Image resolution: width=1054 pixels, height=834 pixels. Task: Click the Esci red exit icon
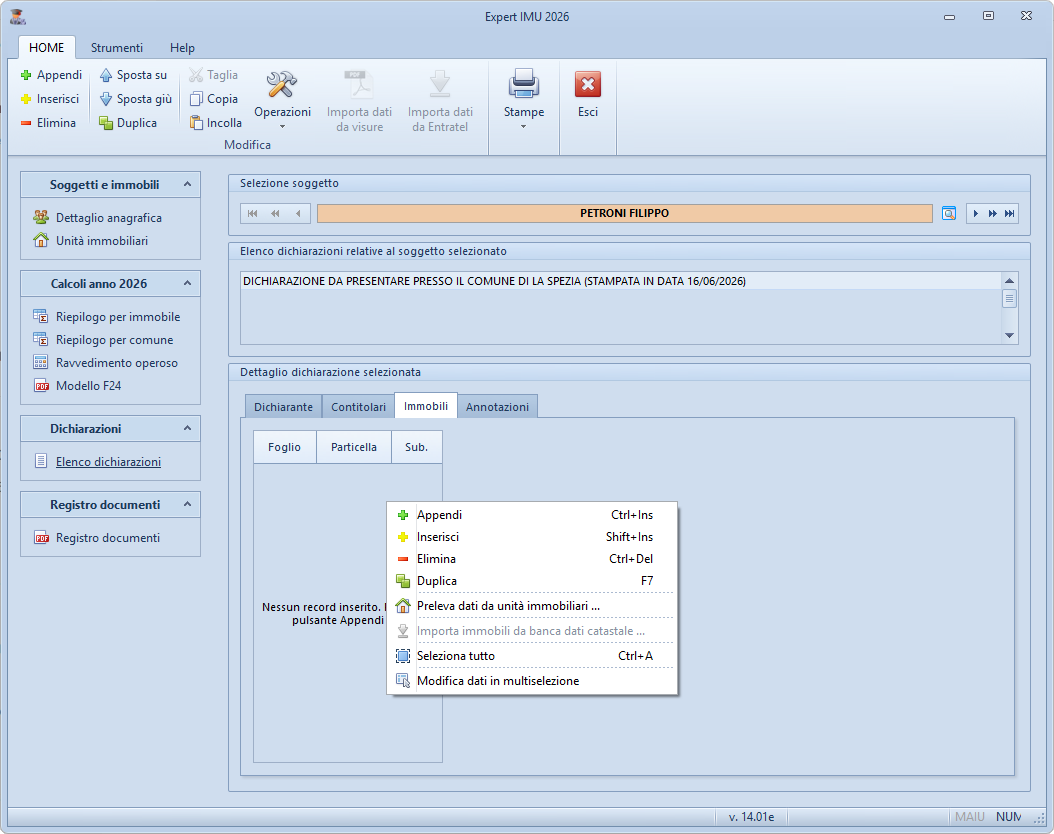588,85
